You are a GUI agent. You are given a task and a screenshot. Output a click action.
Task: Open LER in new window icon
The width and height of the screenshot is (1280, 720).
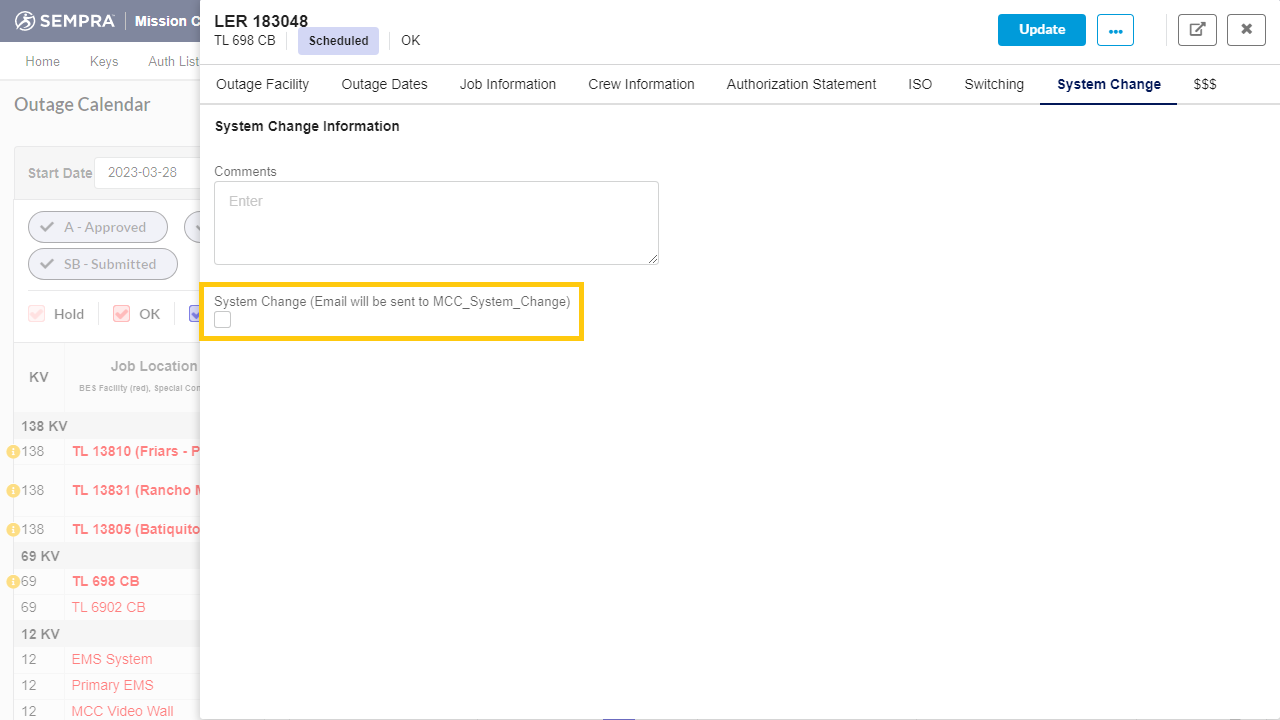click(x=1197, y=30)
